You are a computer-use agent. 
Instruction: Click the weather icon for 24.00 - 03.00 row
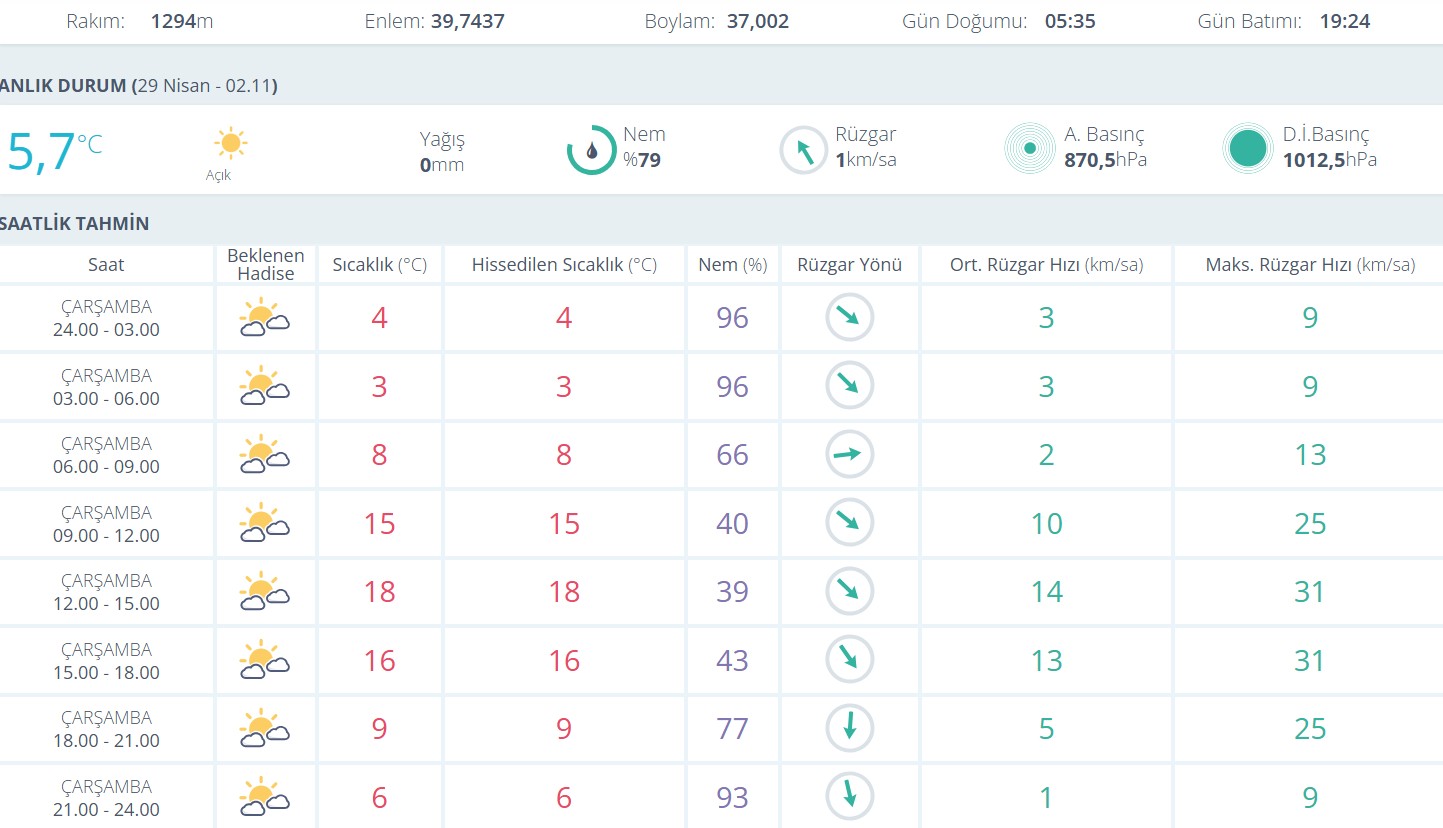pyautogui.click(x=264, y=319)
